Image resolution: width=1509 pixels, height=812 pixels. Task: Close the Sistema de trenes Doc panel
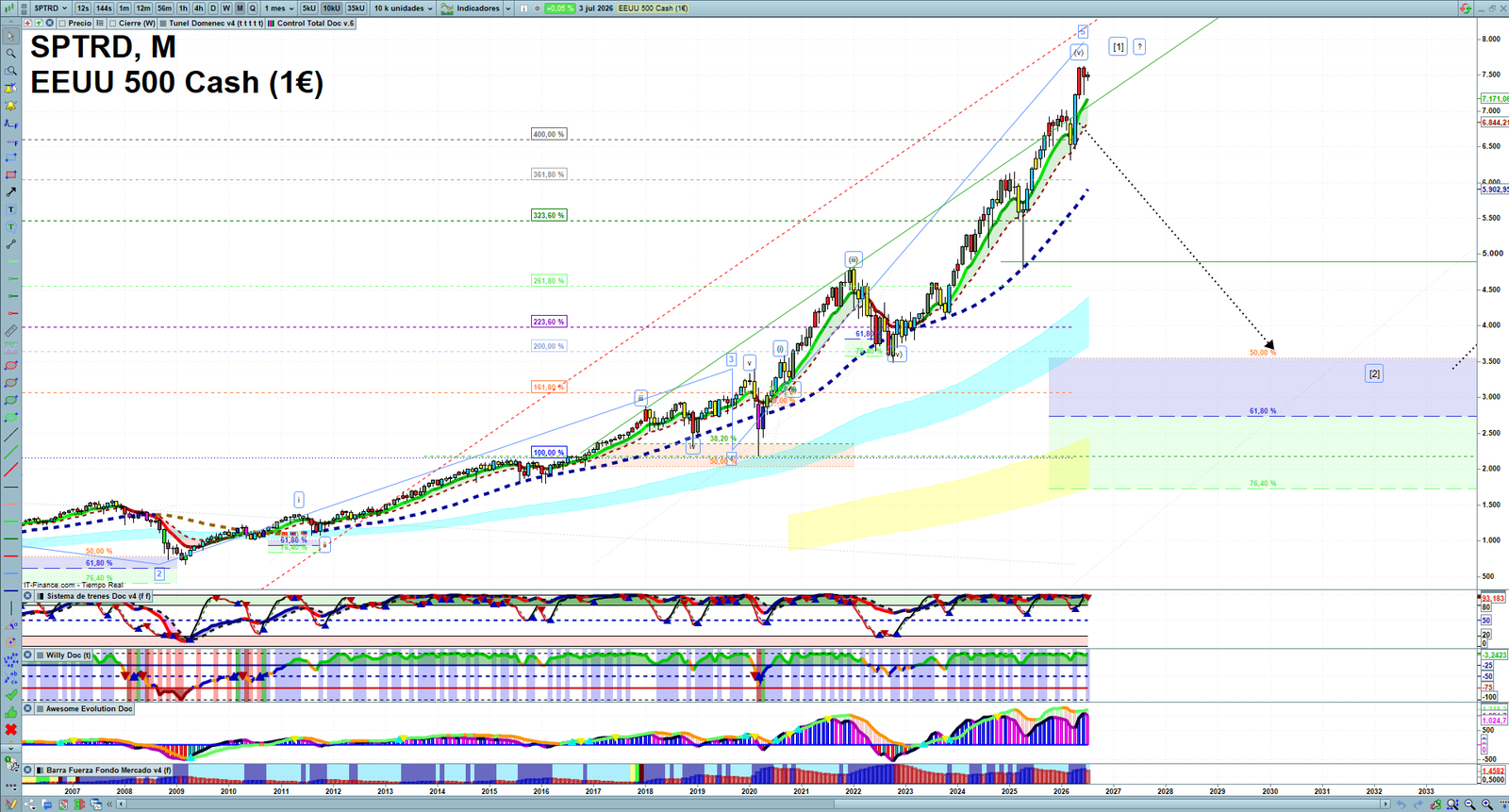(x=27, y=596)
